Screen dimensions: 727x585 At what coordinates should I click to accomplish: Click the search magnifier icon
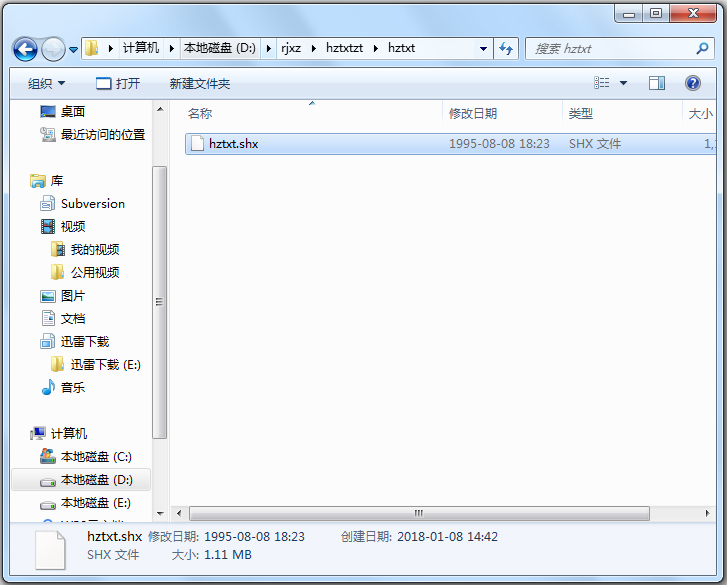(702, 48)
